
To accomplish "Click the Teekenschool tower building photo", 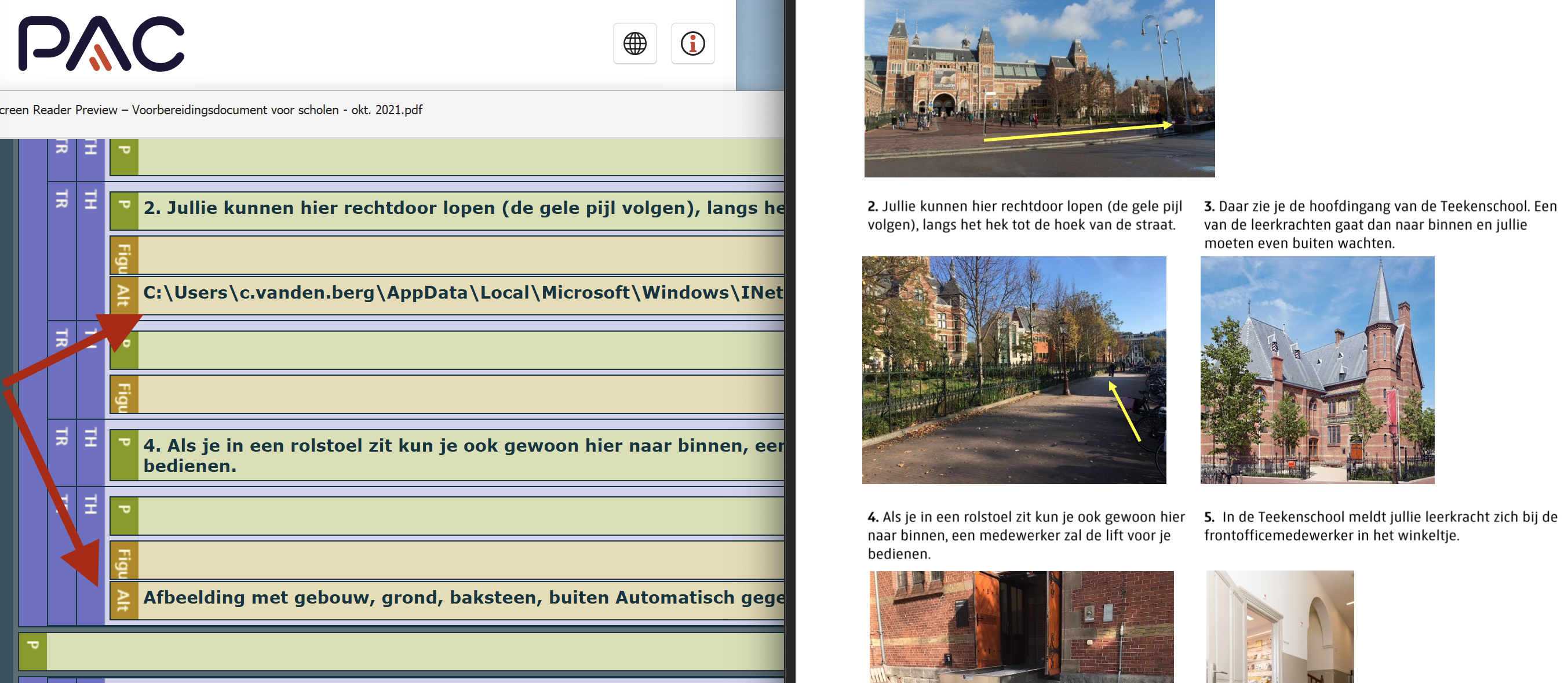I will (1317, 370).
